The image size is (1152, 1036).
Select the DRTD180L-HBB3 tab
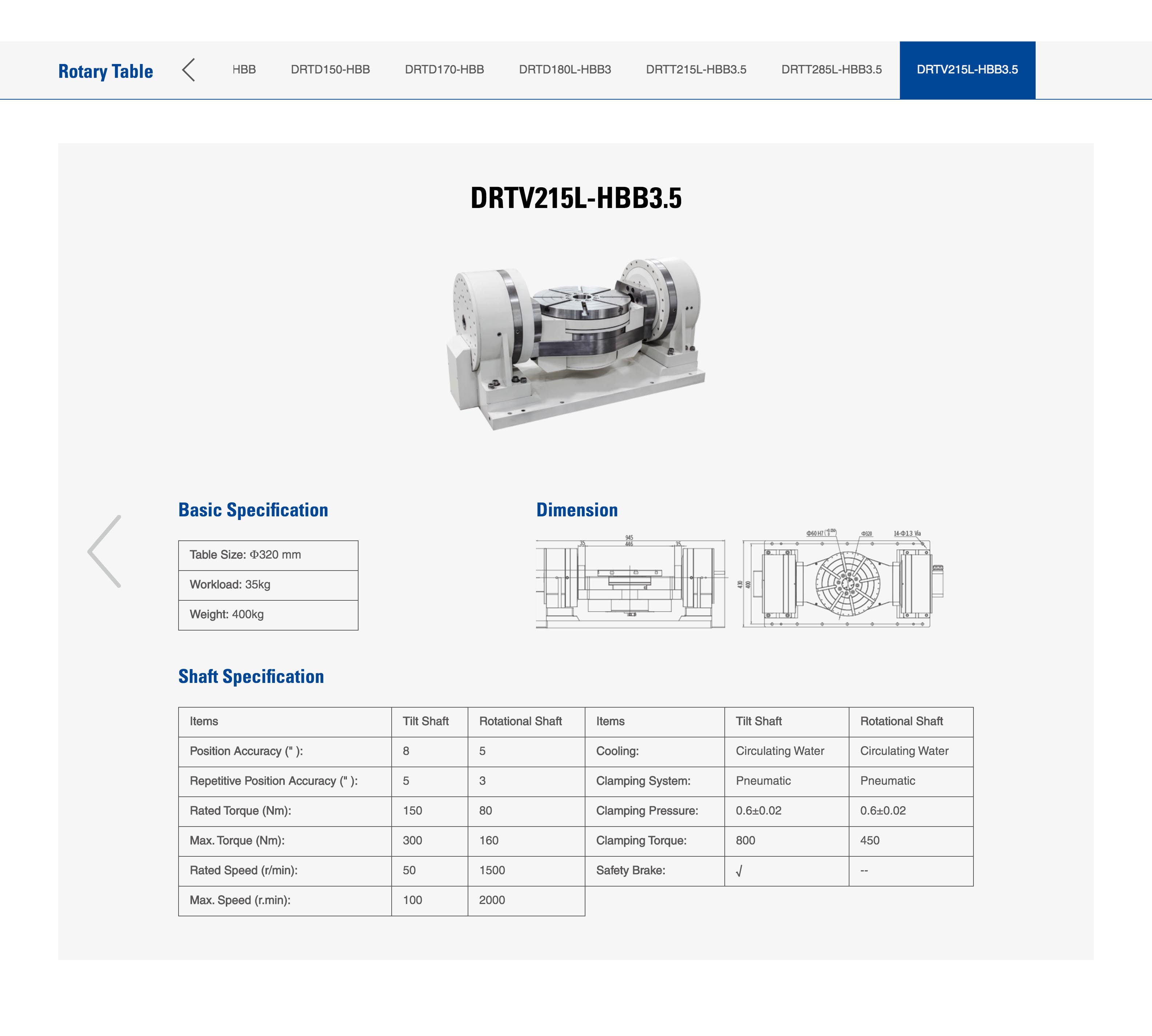(x=565, y=69)
